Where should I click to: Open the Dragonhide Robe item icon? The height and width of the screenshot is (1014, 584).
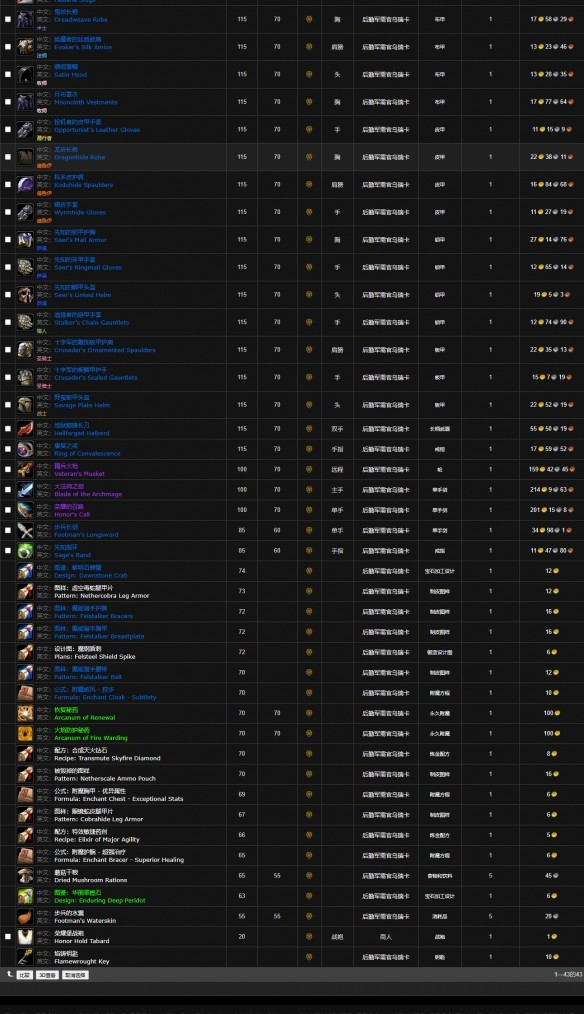coord(25,156)
